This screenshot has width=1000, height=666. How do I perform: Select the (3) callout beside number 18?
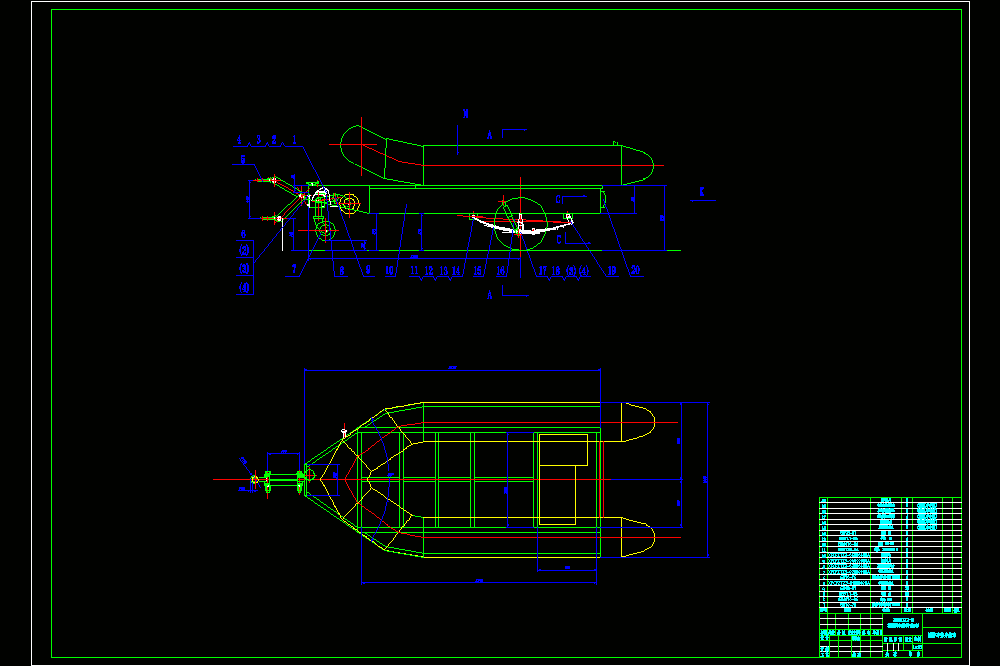pos(571,270)
